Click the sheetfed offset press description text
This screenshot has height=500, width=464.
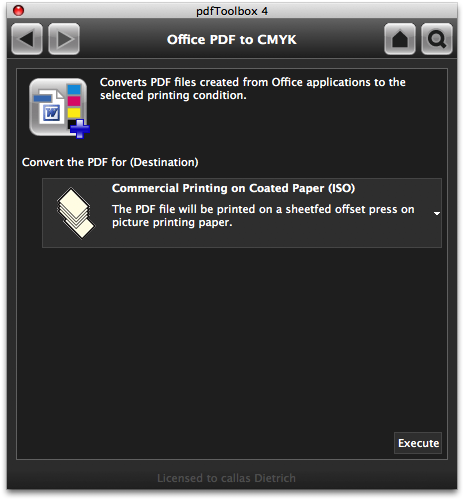coord(263,216)
